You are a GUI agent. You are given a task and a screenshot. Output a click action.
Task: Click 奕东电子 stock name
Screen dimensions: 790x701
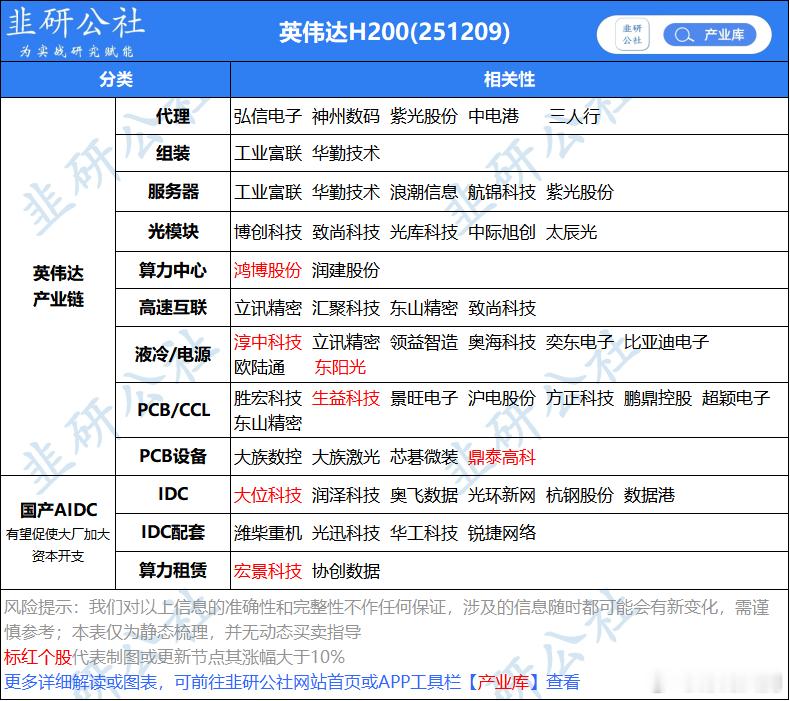coord(580,342)
